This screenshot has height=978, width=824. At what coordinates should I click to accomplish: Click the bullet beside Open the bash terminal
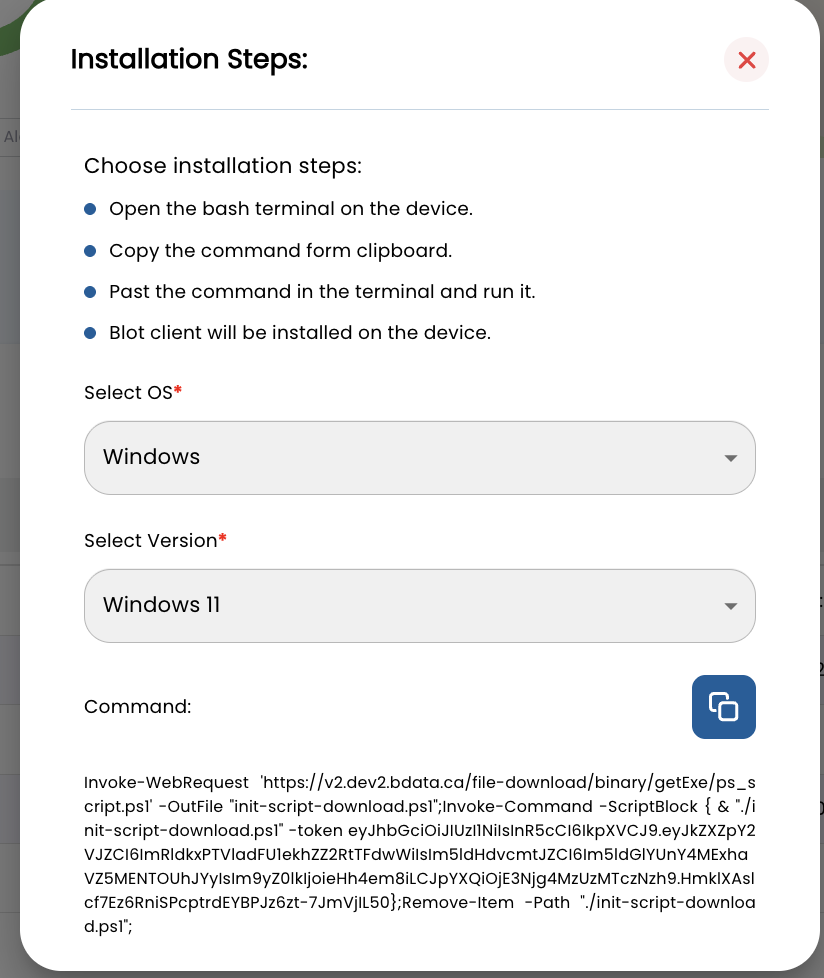point(90,209)
